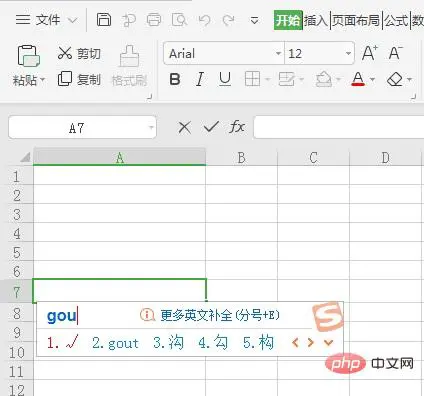Select column D header
Image resolution: width=424 pixels, height=396 pixels.
click(x=385, y=157)
